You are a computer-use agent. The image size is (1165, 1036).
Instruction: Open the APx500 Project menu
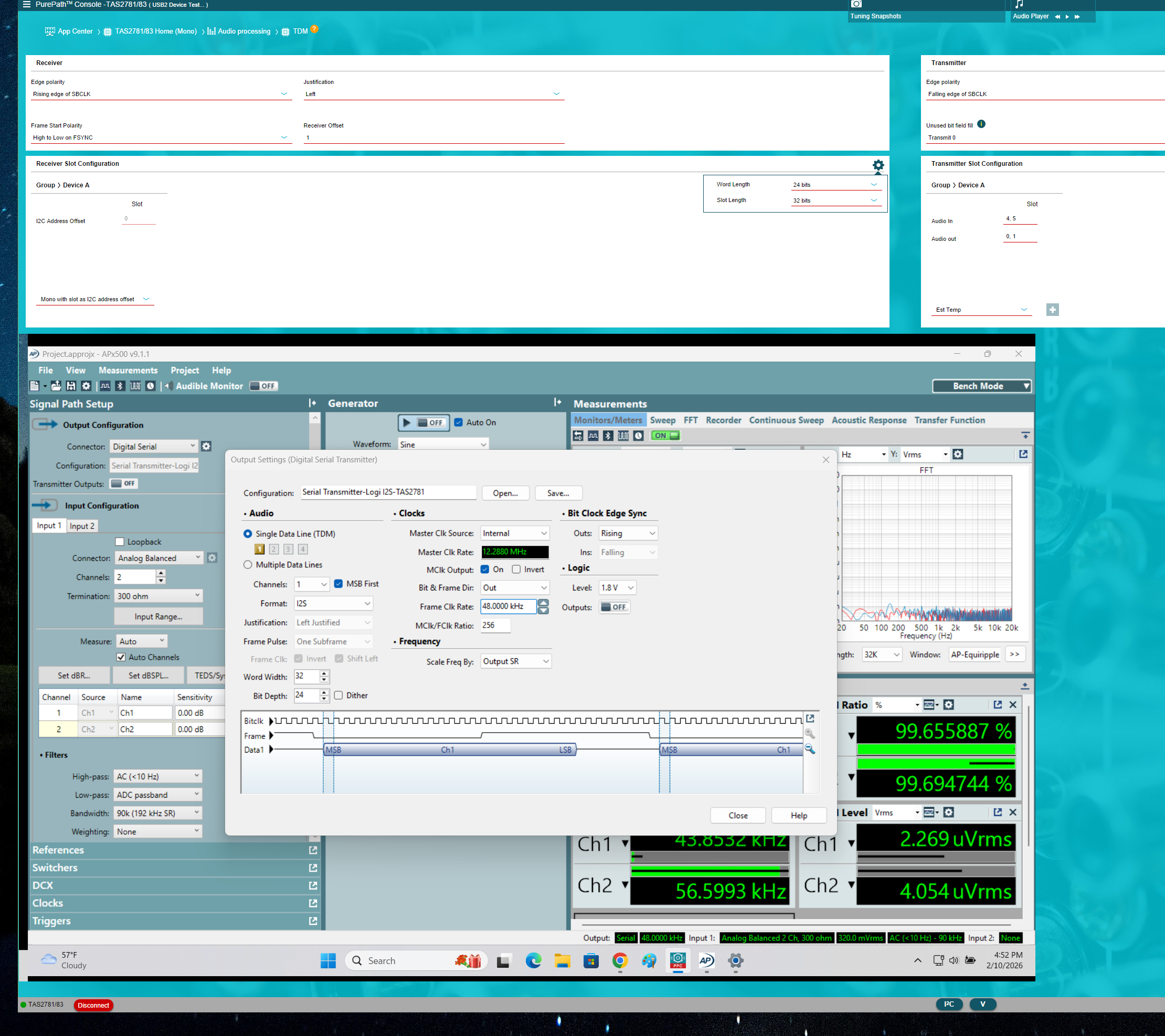click(x=185, y=371)
